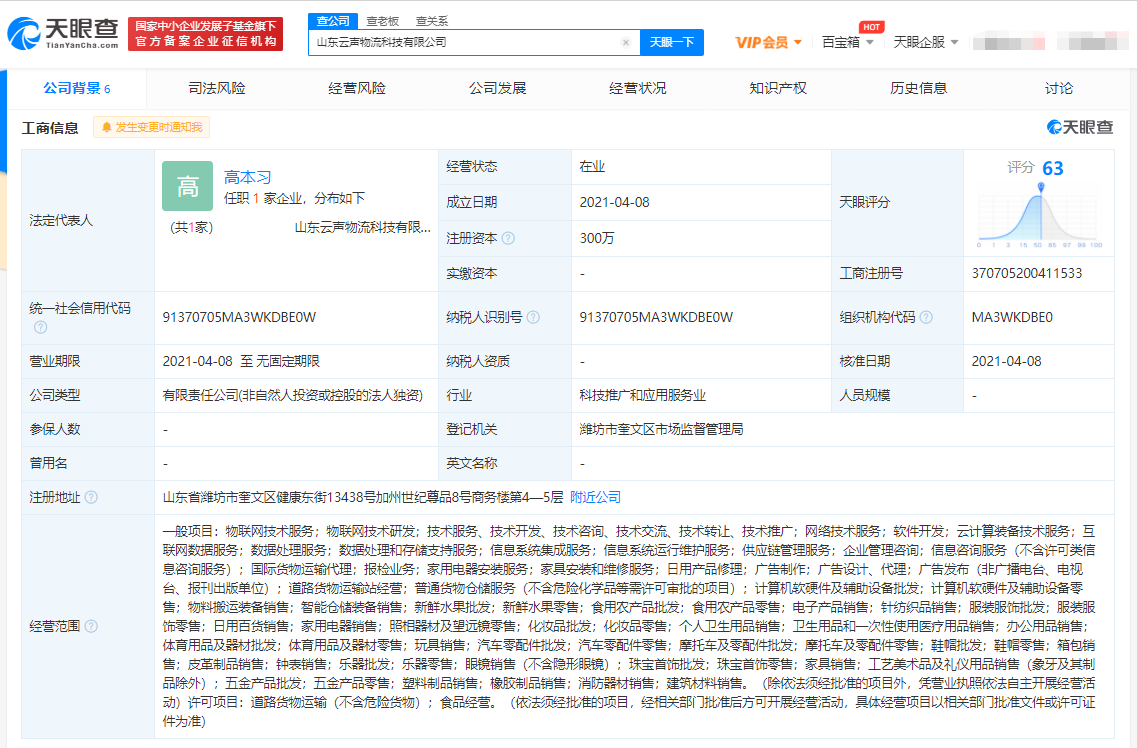Click the help icon next to 注册地址
Image resolution: width=1137 pixels, height=748 pixels.
[x=91, y=497]
